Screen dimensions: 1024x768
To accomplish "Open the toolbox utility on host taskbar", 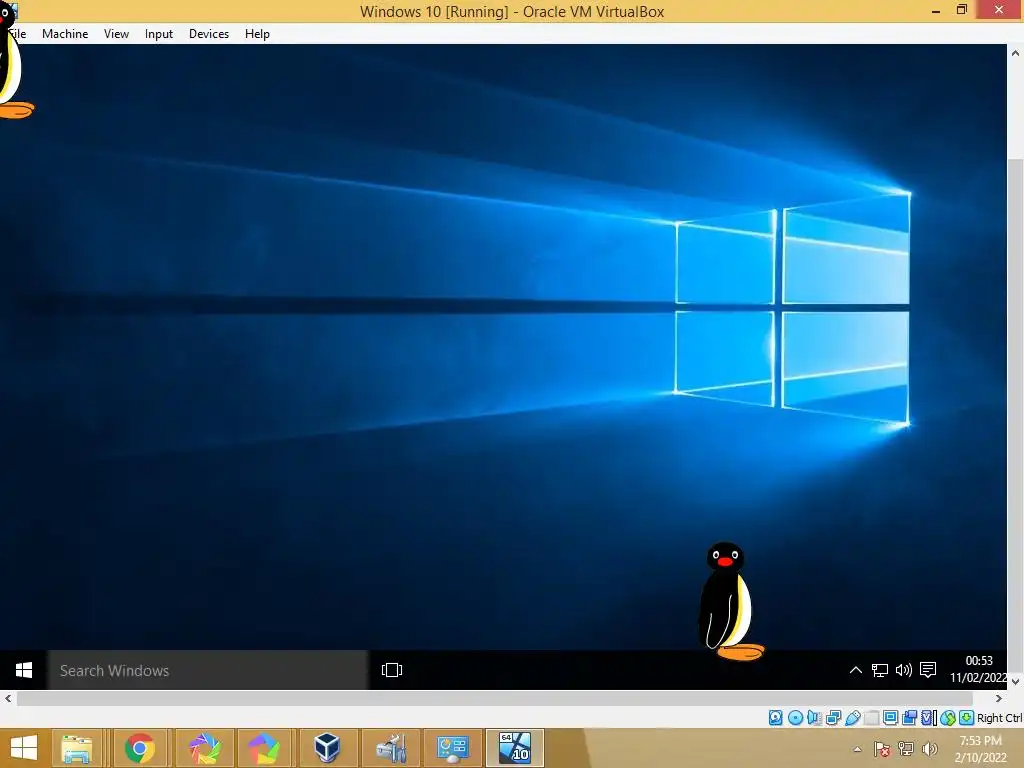I will coord(391,748).
